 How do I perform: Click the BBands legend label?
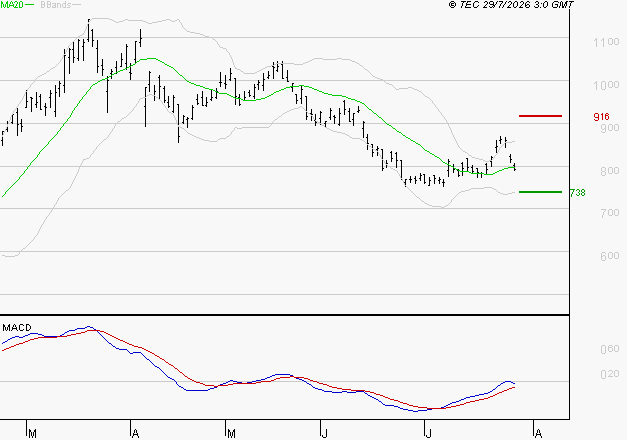click(56, 4)
